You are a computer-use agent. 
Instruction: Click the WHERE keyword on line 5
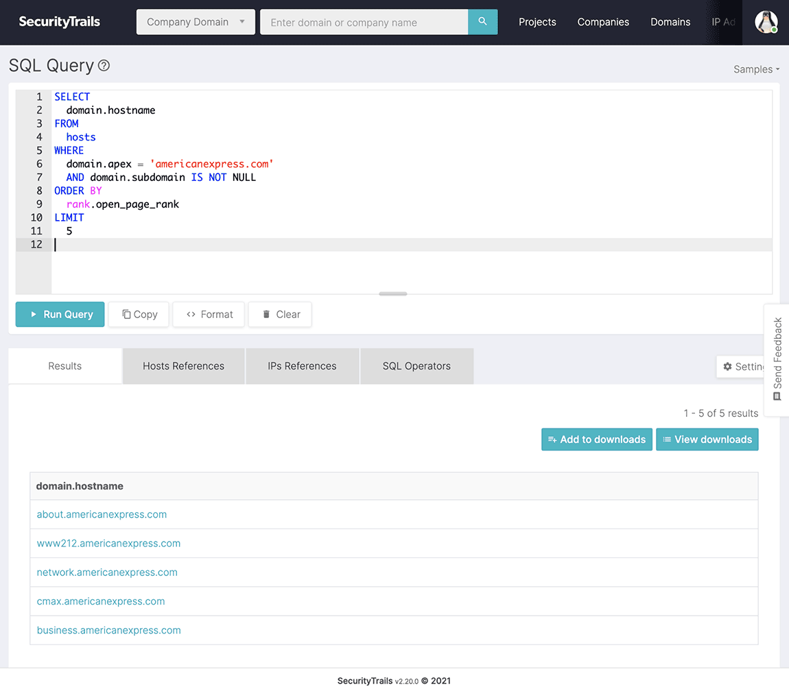pyautogui.click(x=69, y=150)
